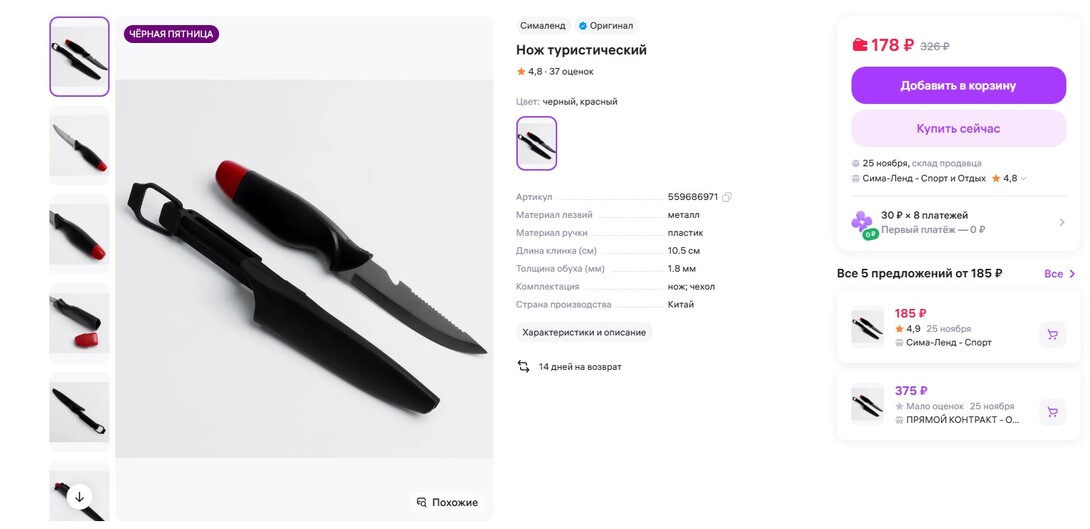
Task: Select the second knife thumbnail
Action: click(x=79, y=146)
